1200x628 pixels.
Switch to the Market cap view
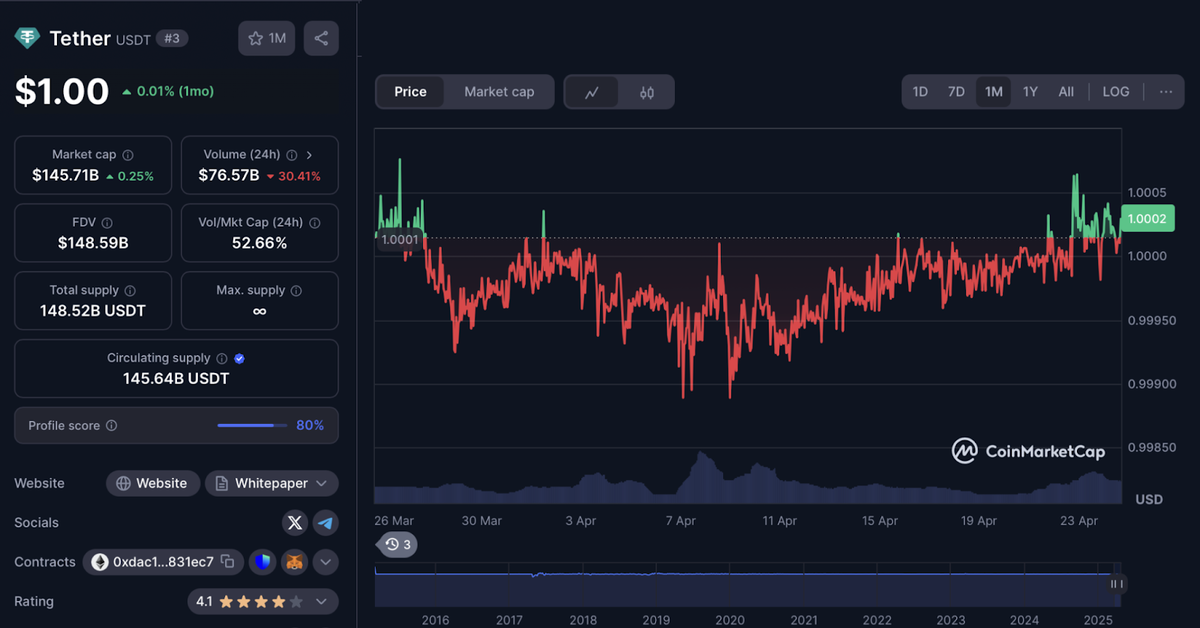coord(499,91)
